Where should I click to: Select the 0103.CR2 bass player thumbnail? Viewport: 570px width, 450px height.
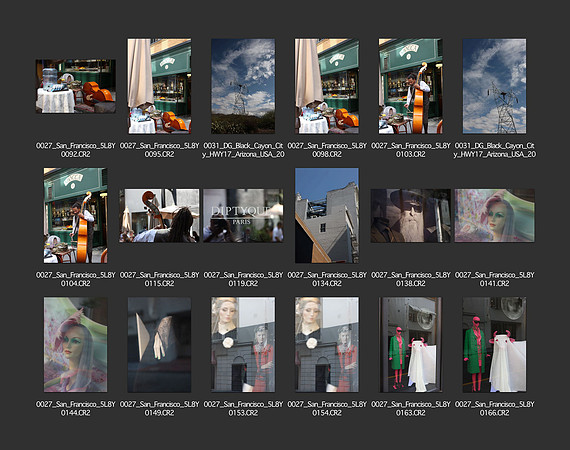point(411,86)
